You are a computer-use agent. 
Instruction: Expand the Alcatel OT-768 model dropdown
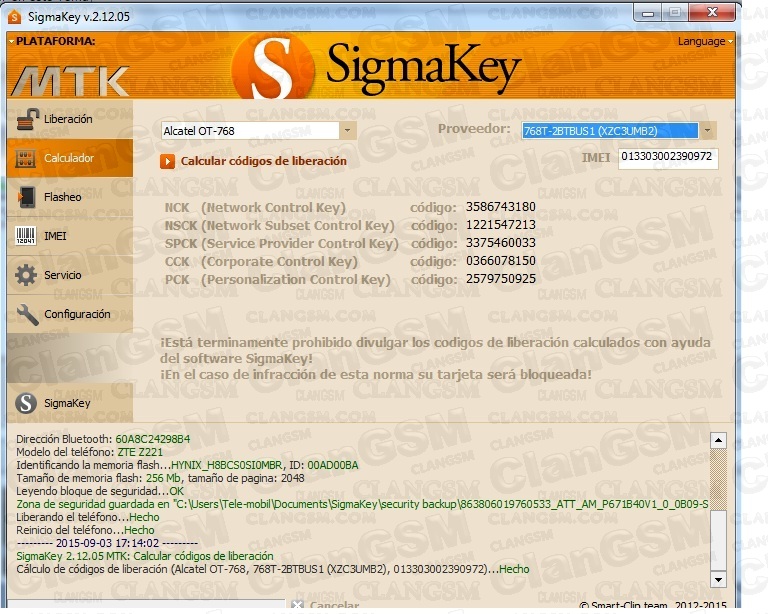(347, 130)
